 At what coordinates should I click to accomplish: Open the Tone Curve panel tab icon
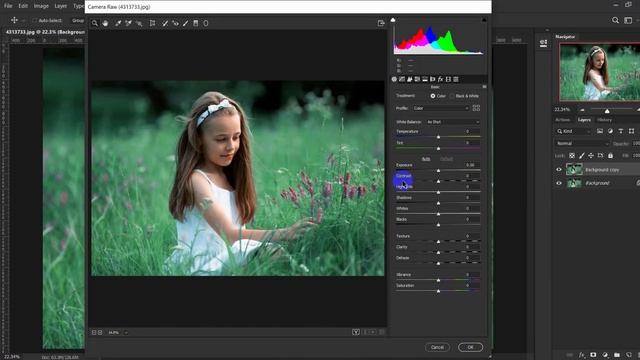(402, 79)
